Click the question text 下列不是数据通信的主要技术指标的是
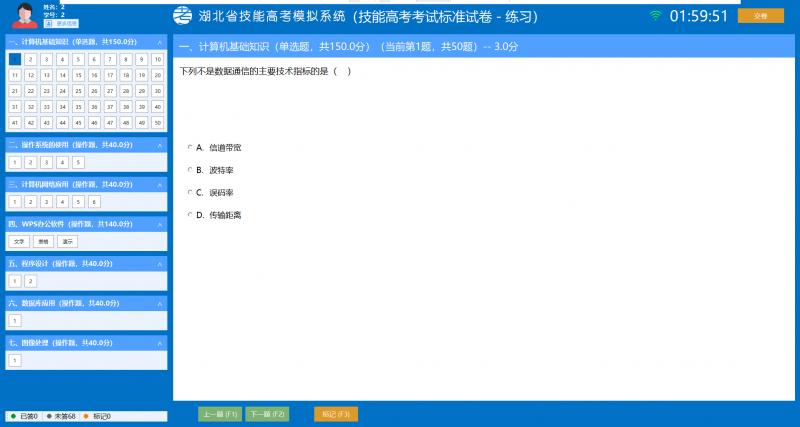Image resolution: width=800 pixels, height=427 pixels. tap(253, 71)
